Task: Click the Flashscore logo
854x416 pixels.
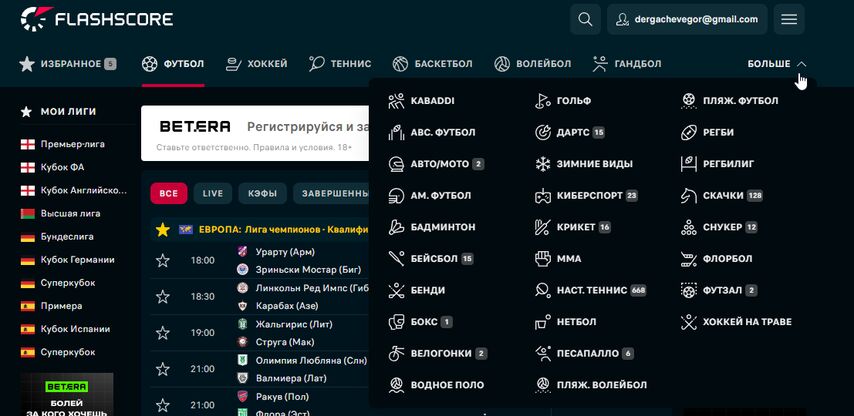Action: [97, 20]
